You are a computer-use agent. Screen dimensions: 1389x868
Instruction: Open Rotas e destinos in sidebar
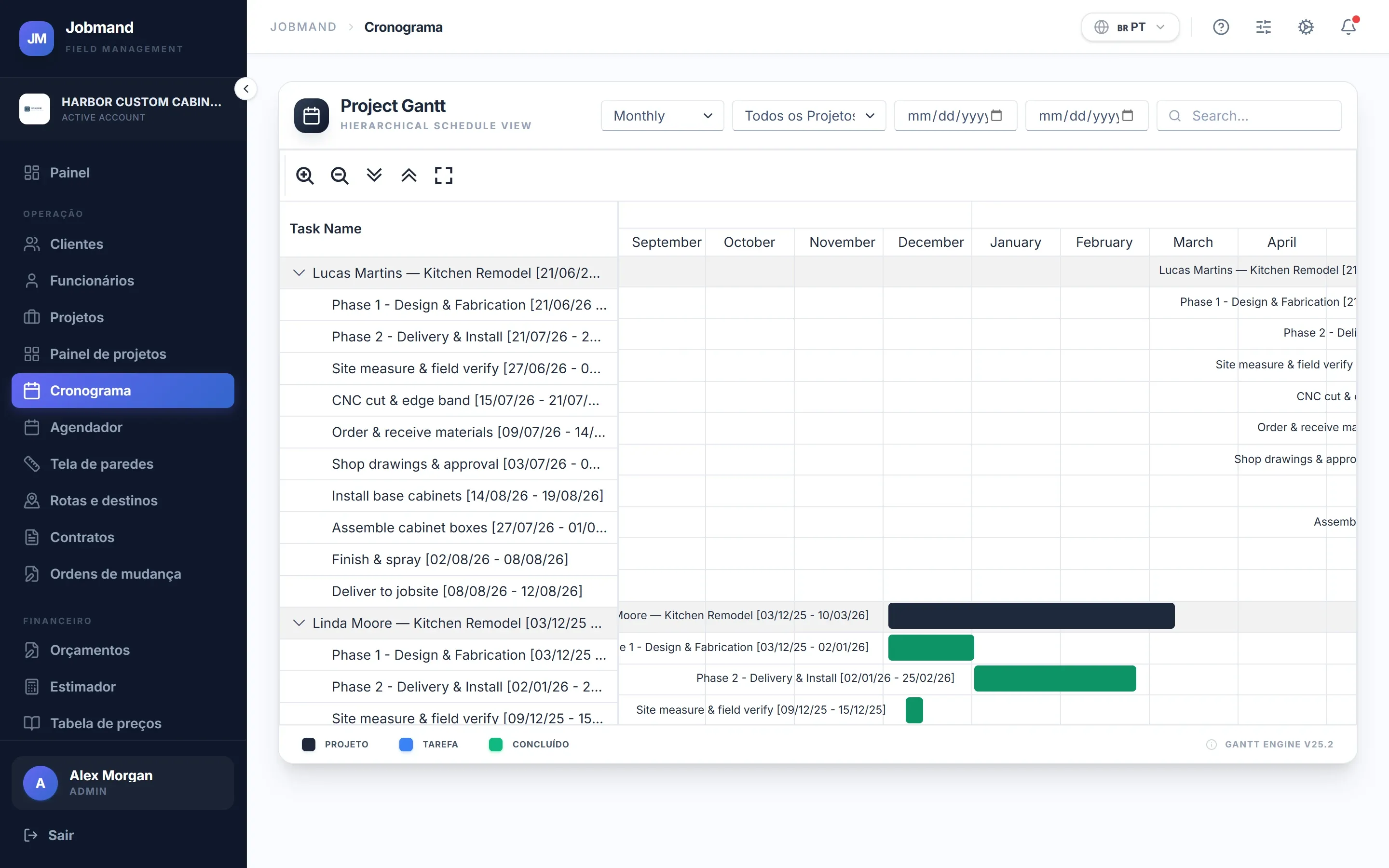pyautogui.click(x=123, y=501)
